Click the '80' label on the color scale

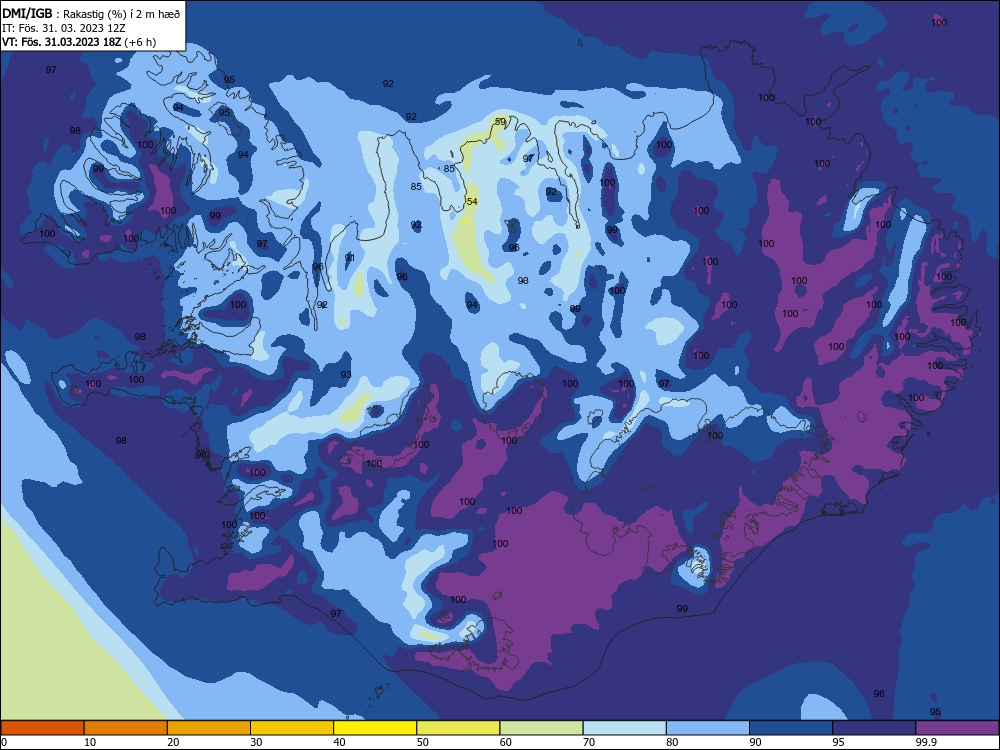pyautogui.click(x=672, y=742)
